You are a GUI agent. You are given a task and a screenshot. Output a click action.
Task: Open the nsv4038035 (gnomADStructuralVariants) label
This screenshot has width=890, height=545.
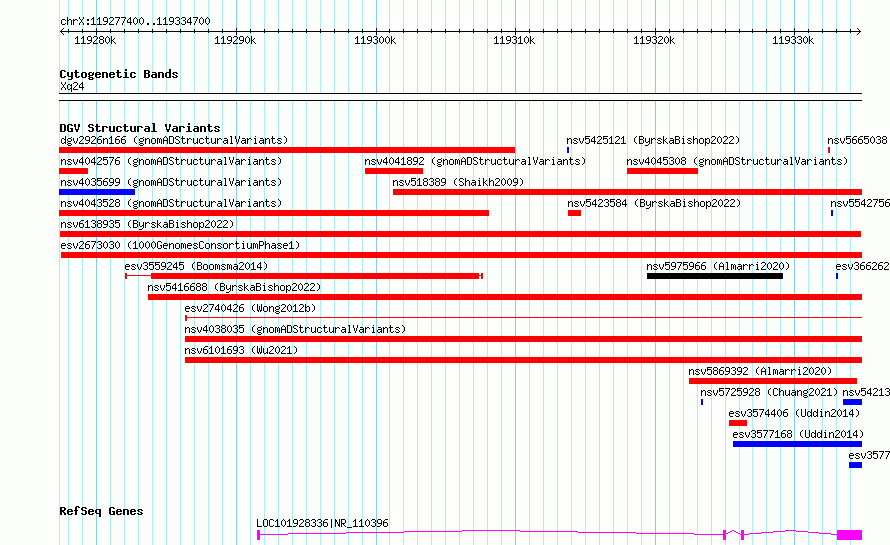coord(295,329)
